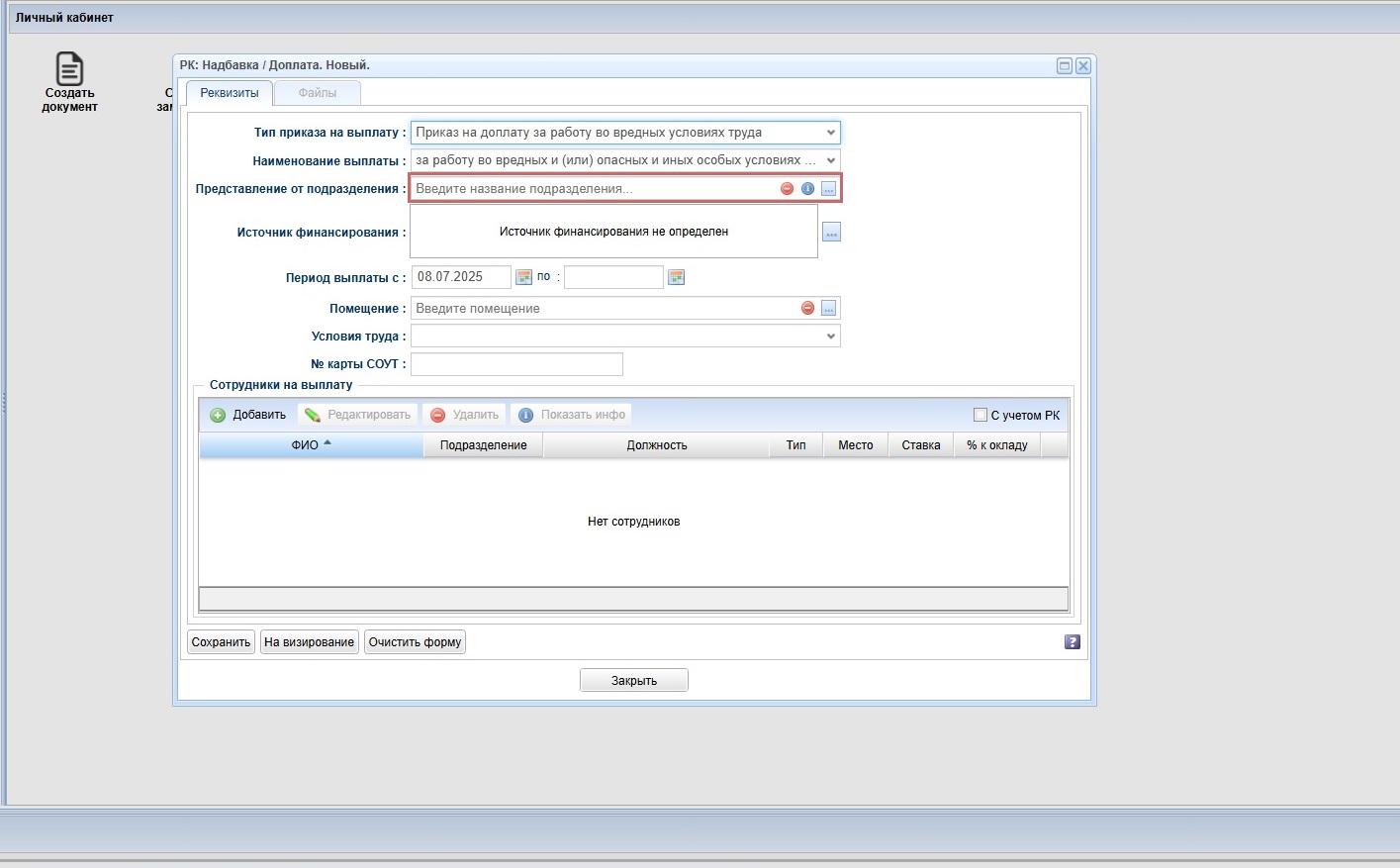
Task: Click the На визирование button
Action: (310, 642)
